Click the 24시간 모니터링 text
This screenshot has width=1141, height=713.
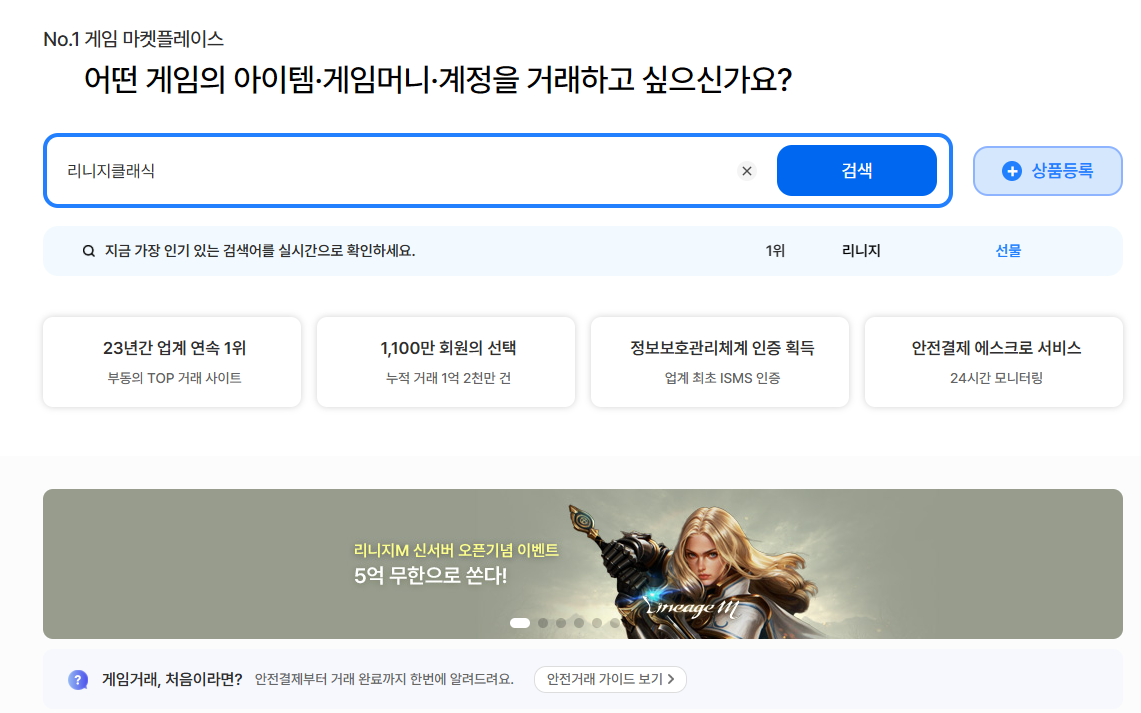pos(996,378)
